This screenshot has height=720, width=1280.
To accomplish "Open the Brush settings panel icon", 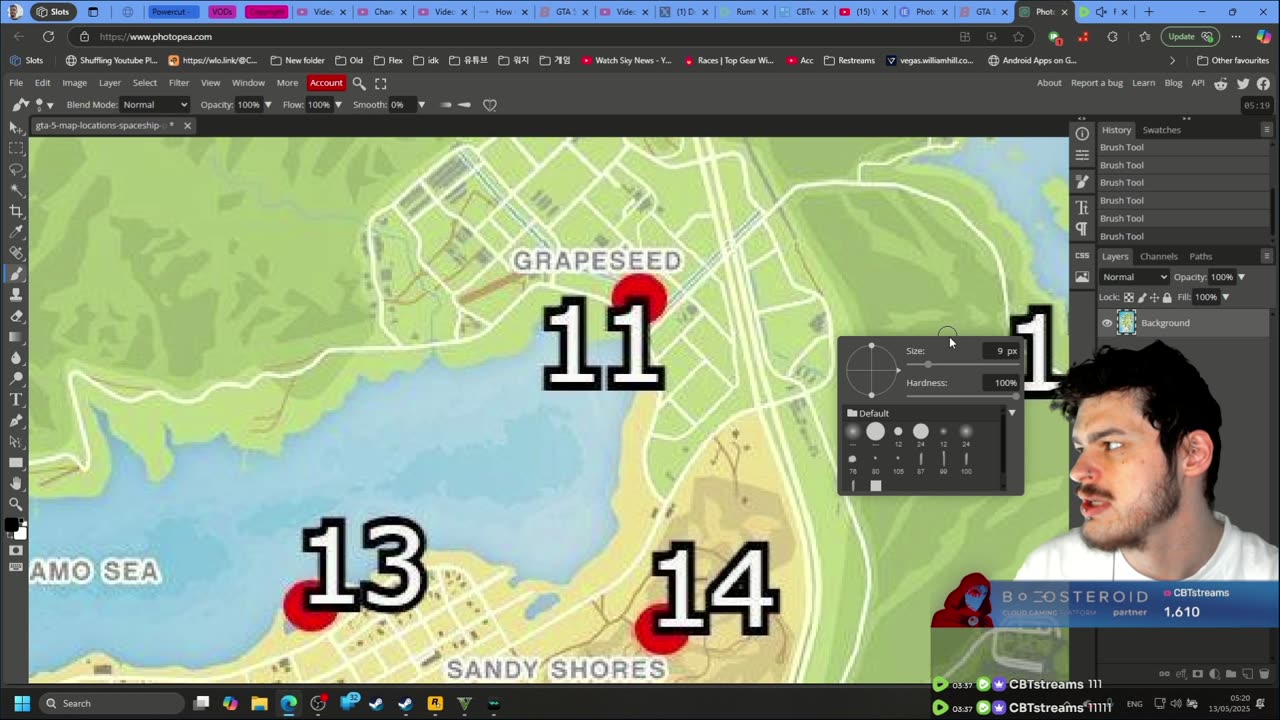I will click(1082, 181).
